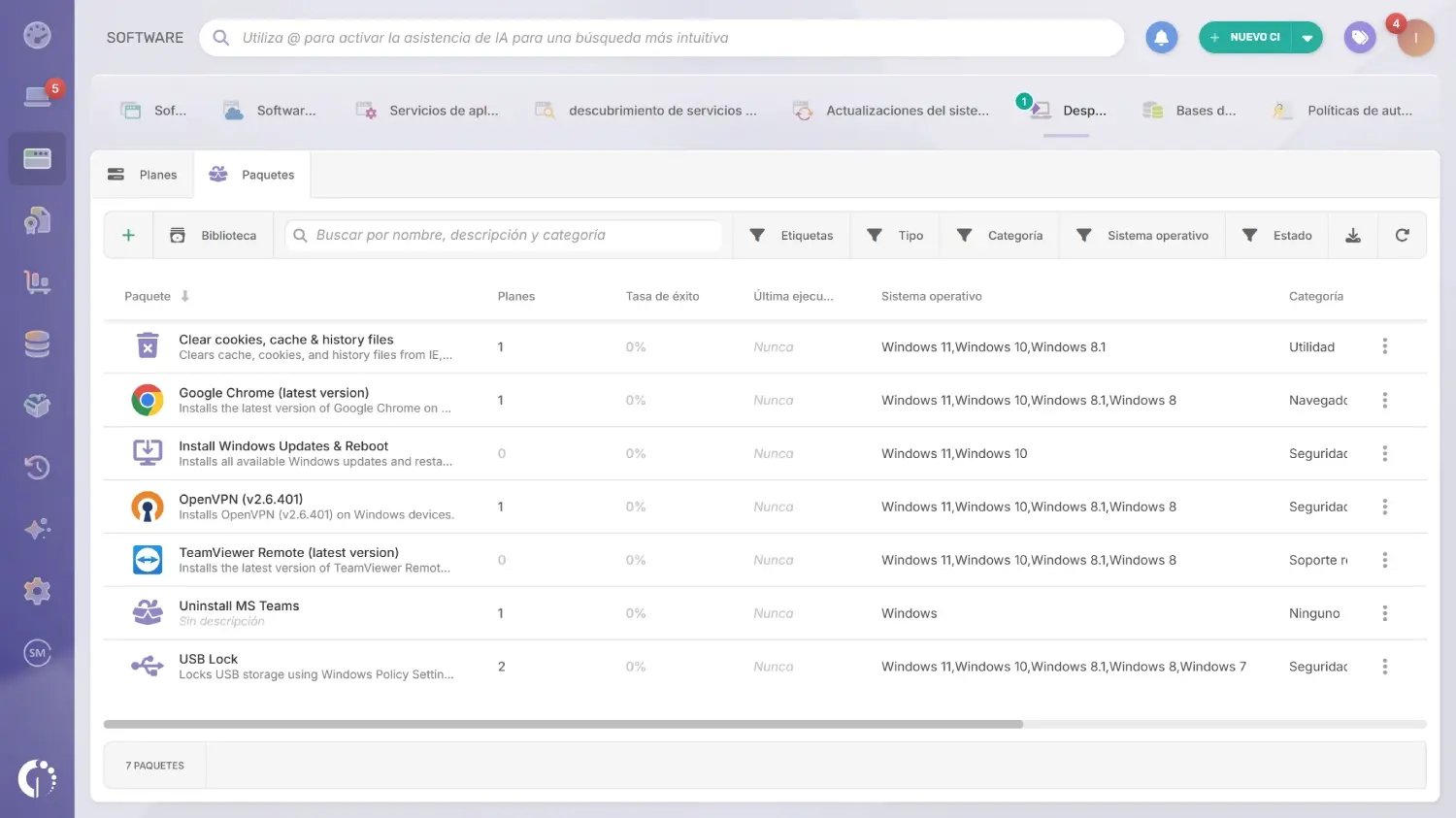Sort by Planes column header
1456x818 pixels.
pyautogui.click(x=516, y=296)
